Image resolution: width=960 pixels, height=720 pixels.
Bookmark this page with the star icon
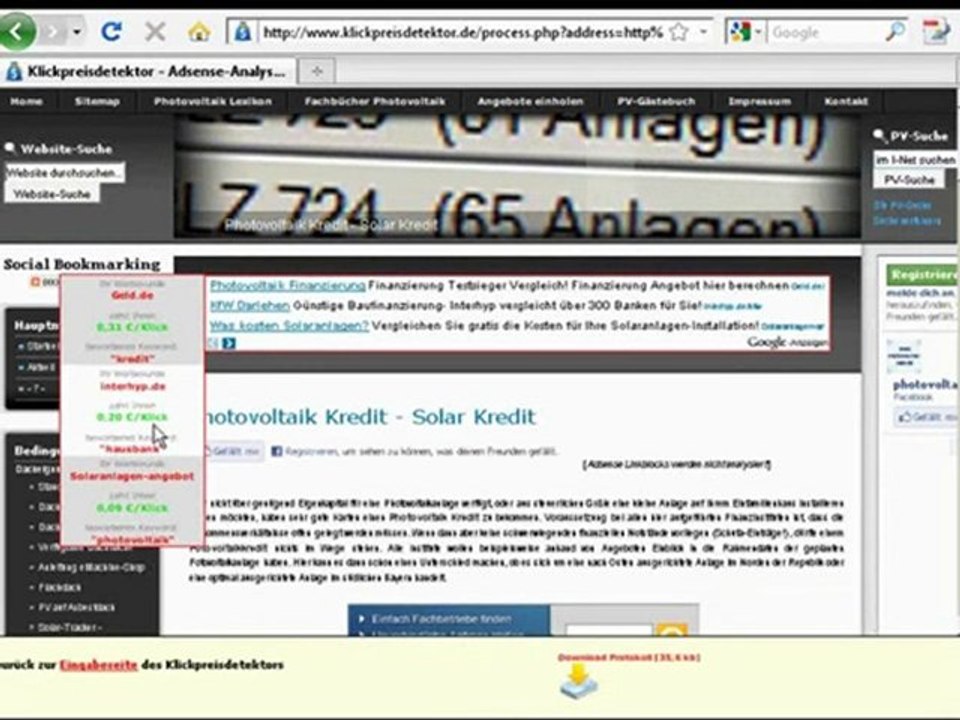coord(678,32)
